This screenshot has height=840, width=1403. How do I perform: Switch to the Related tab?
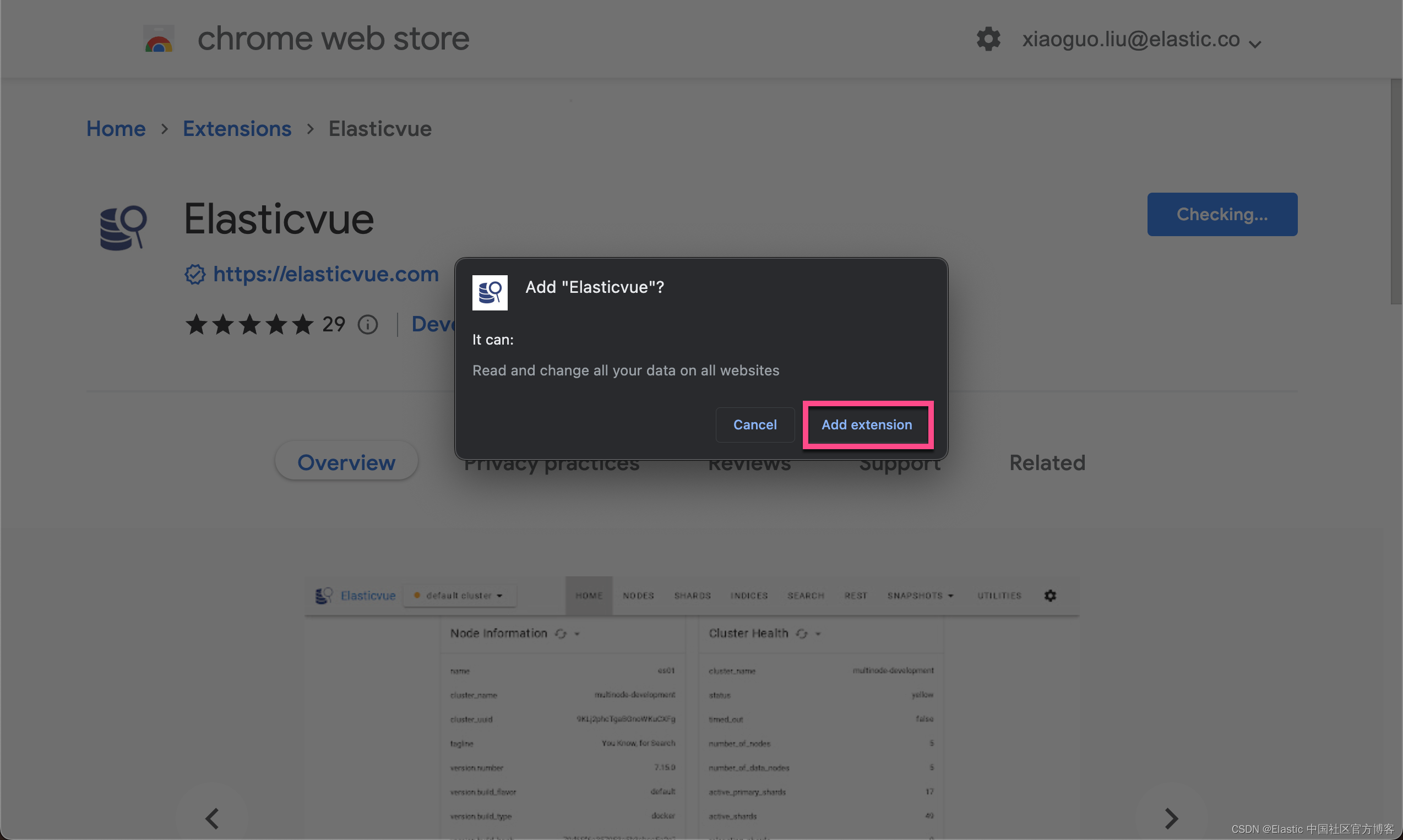[x=1047, y=462]
